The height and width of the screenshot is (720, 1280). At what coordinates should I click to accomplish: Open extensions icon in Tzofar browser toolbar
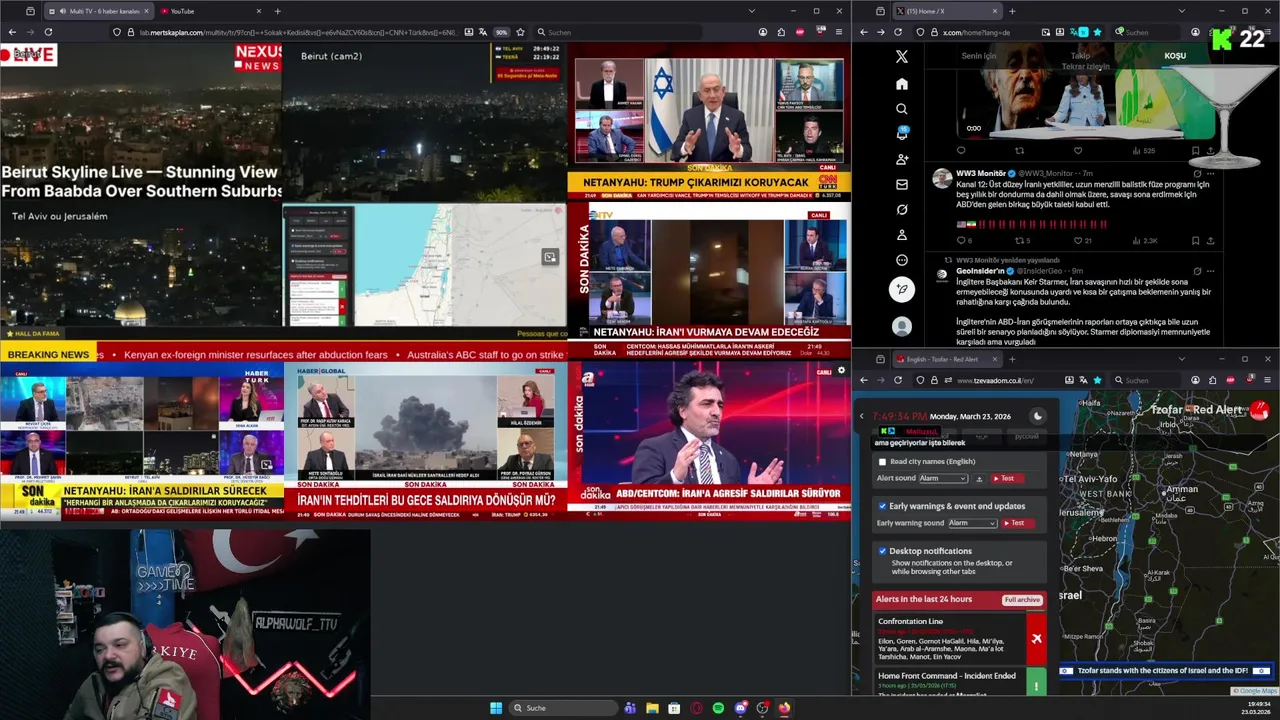point(1213,380)
